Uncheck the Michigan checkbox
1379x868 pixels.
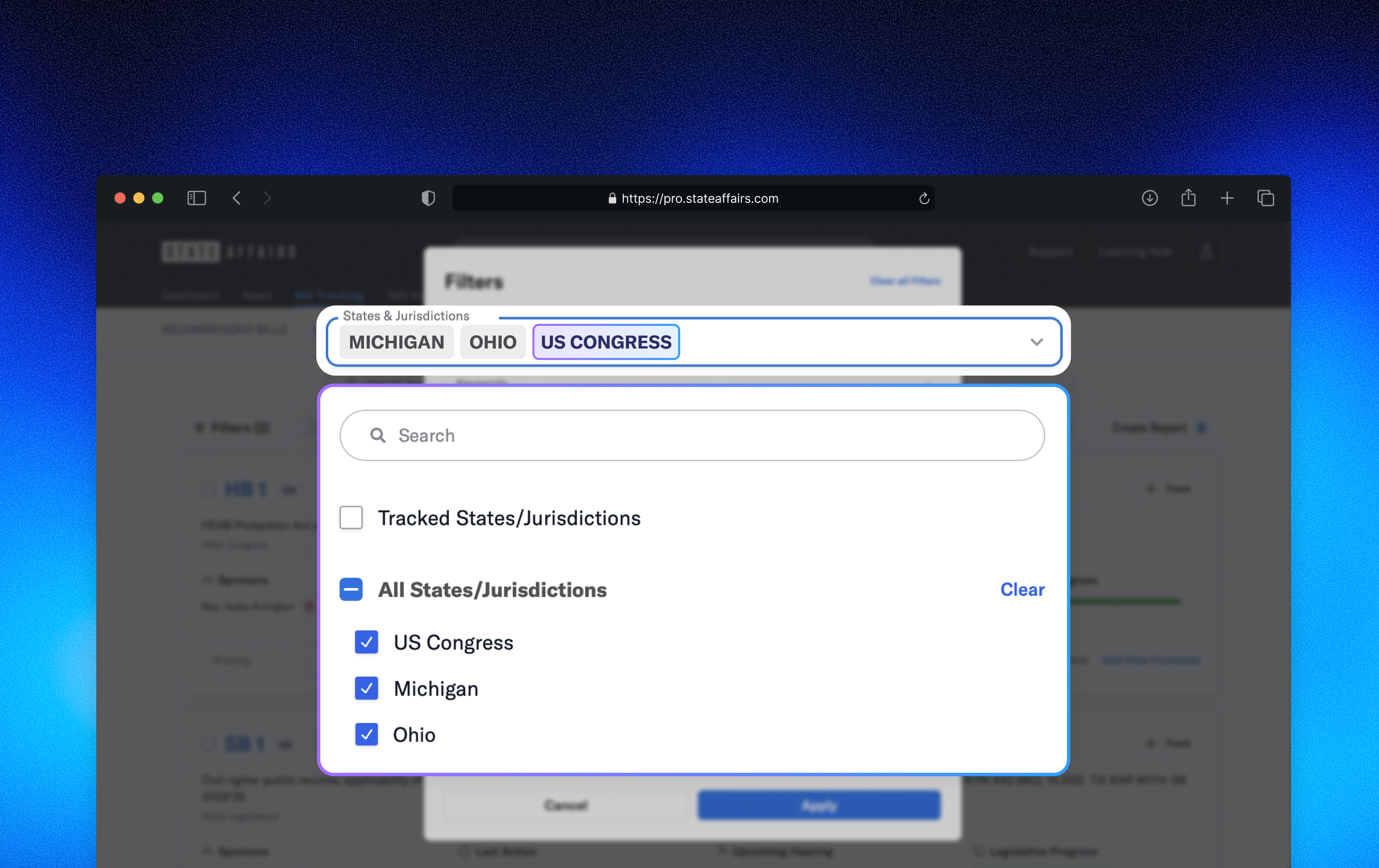pos(367,688)
